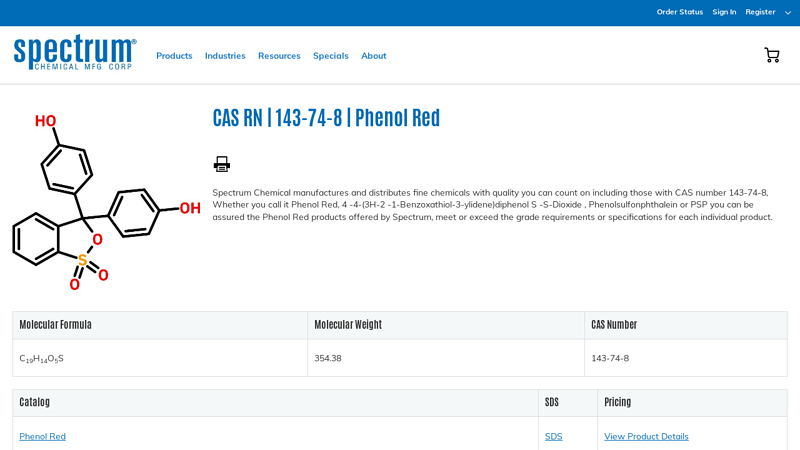Click the Phenol Red molecule structure image

click(106, 202)
